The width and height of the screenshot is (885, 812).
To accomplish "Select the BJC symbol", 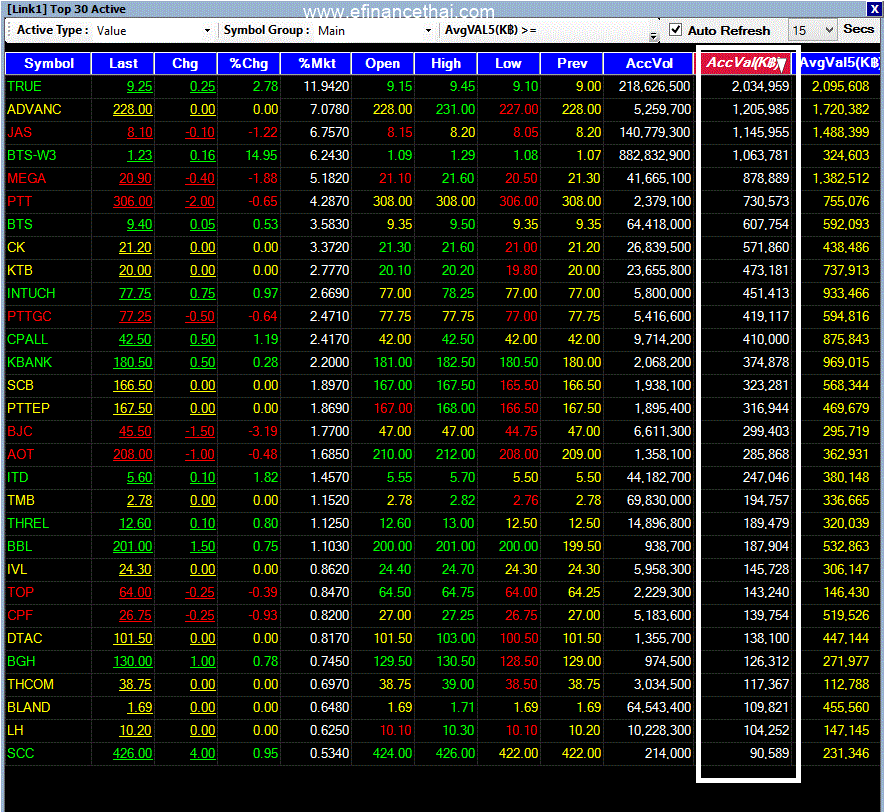I will [x=20, y=431].
